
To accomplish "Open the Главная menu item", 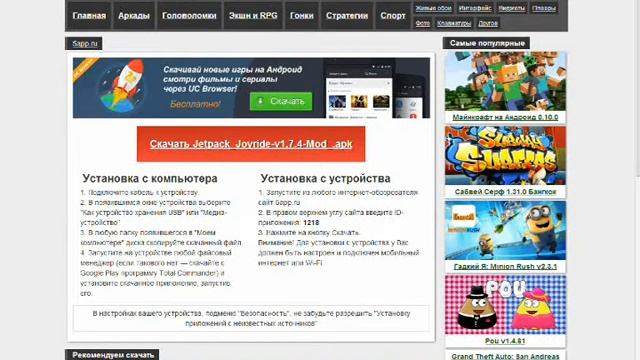I will [89, 16].
